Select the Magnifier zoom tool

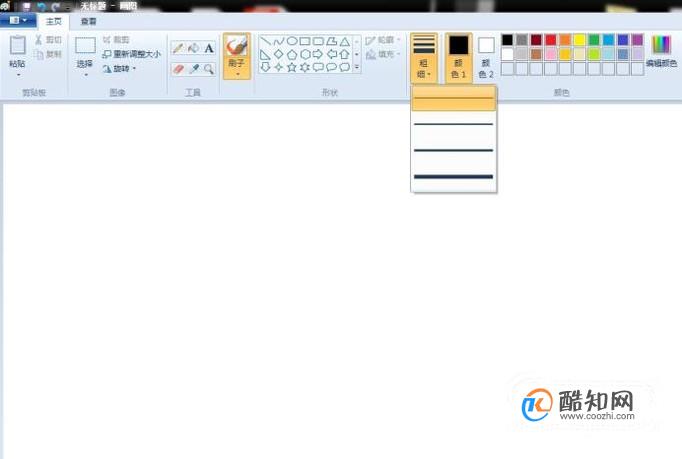[209, 69]
